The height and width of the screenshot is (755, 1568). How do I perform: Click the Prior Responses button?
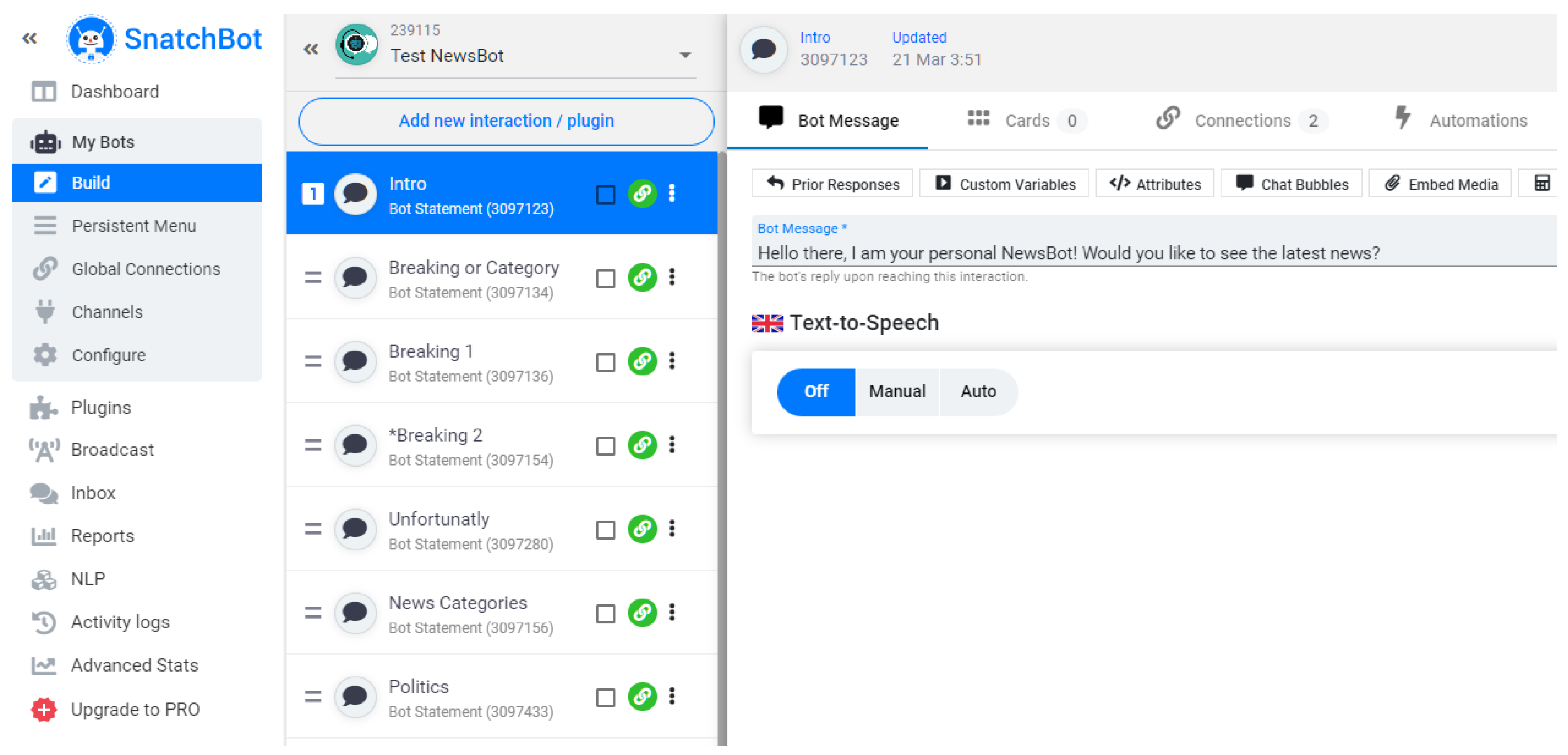[x=832, y=184]
